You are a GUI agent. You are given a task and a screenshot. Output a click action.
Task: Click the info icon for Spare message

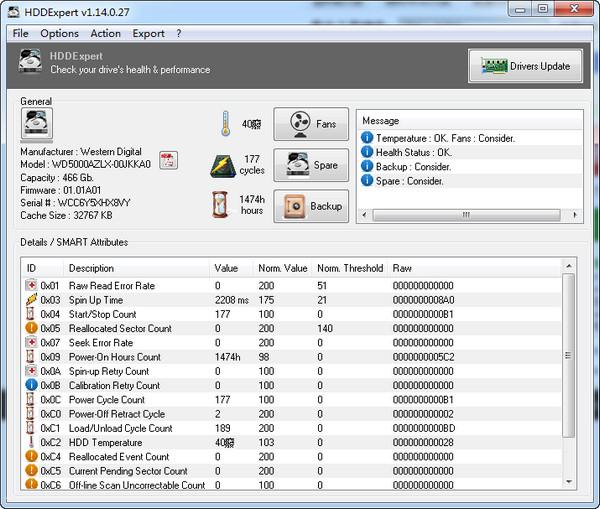point(367,180)
